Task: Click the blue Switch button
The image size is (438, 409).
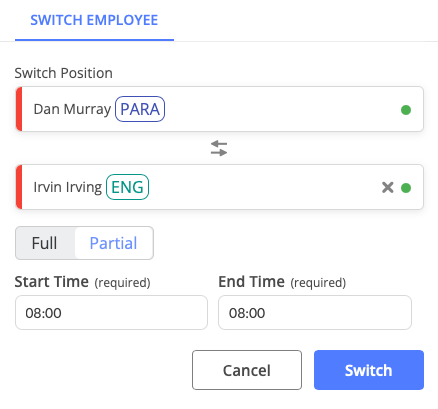Action: tap(369, 370)
